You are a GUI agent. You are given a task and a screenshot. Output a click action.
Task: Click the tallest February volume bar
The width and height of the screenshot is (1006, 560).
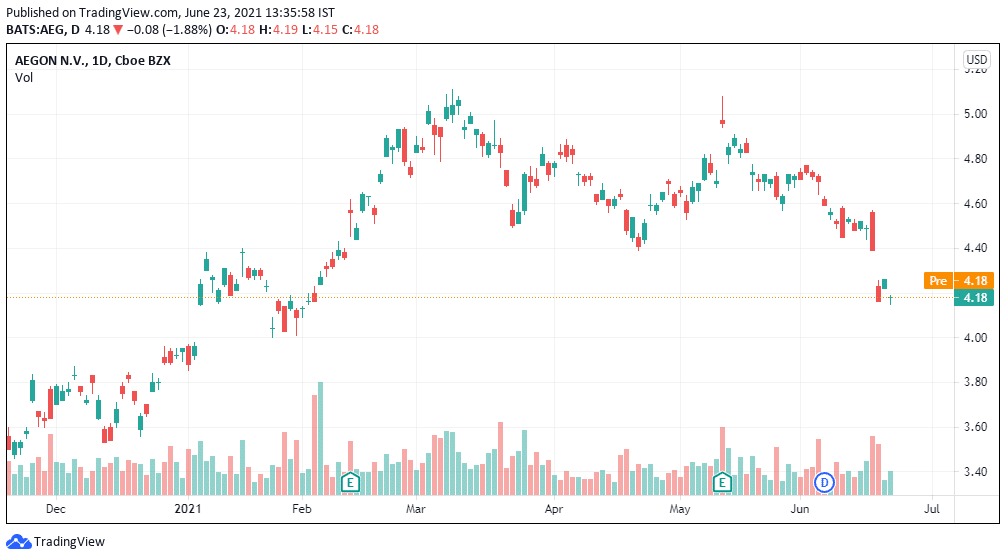320,438
